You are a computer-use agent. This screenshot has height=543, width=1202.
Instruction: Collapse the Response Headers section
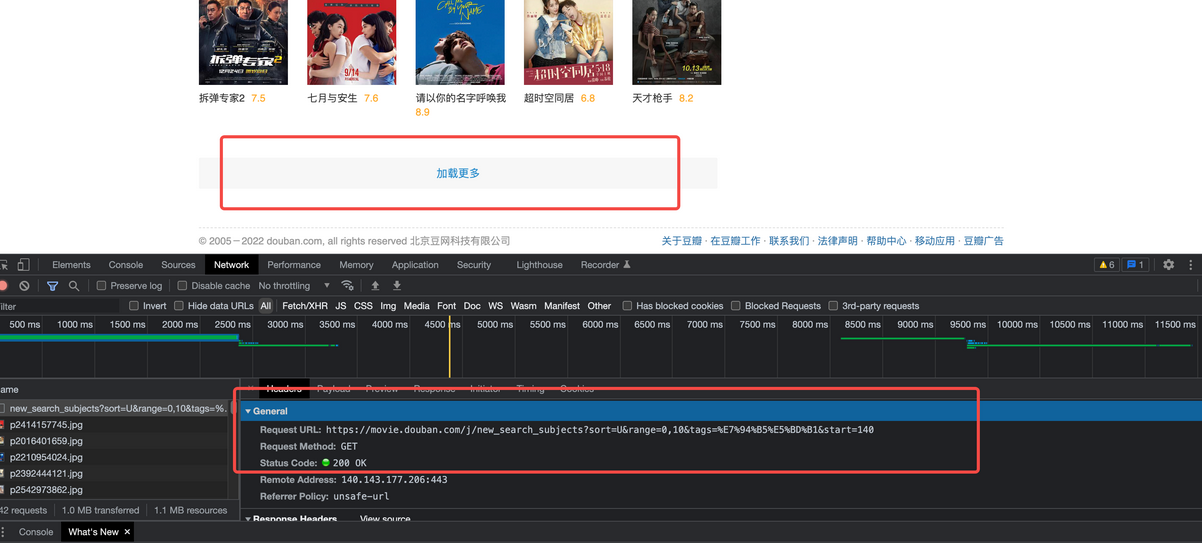[248, 519]
